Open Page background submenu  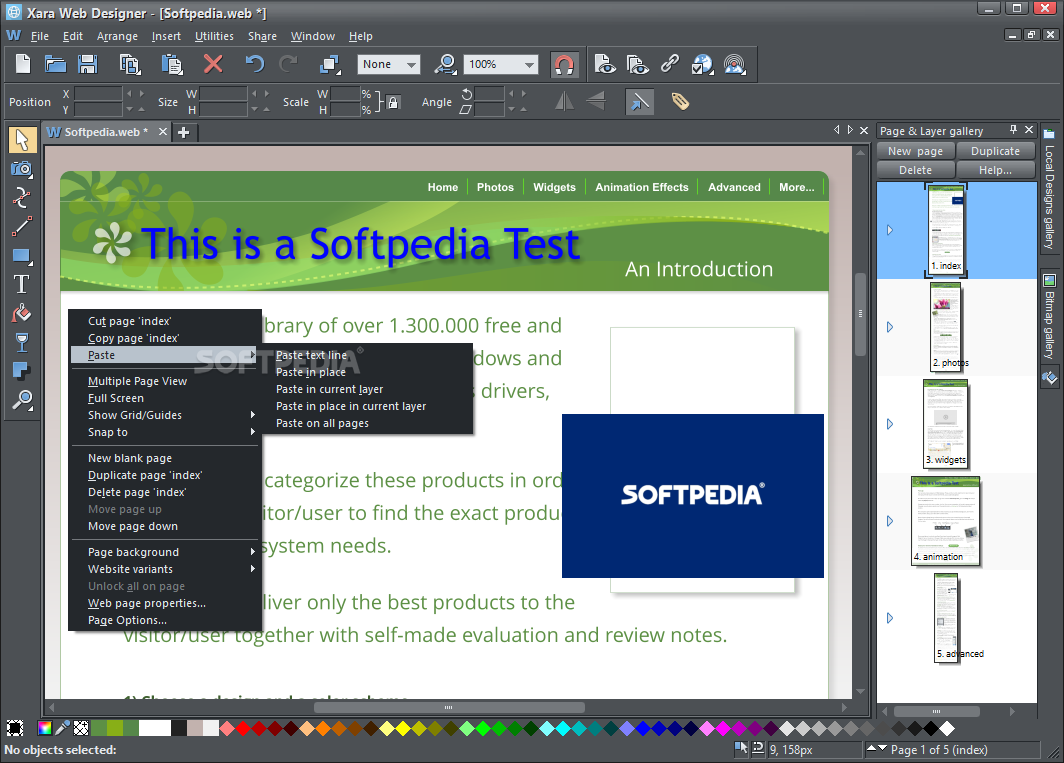pyautogui.click(x=165, y=552)
